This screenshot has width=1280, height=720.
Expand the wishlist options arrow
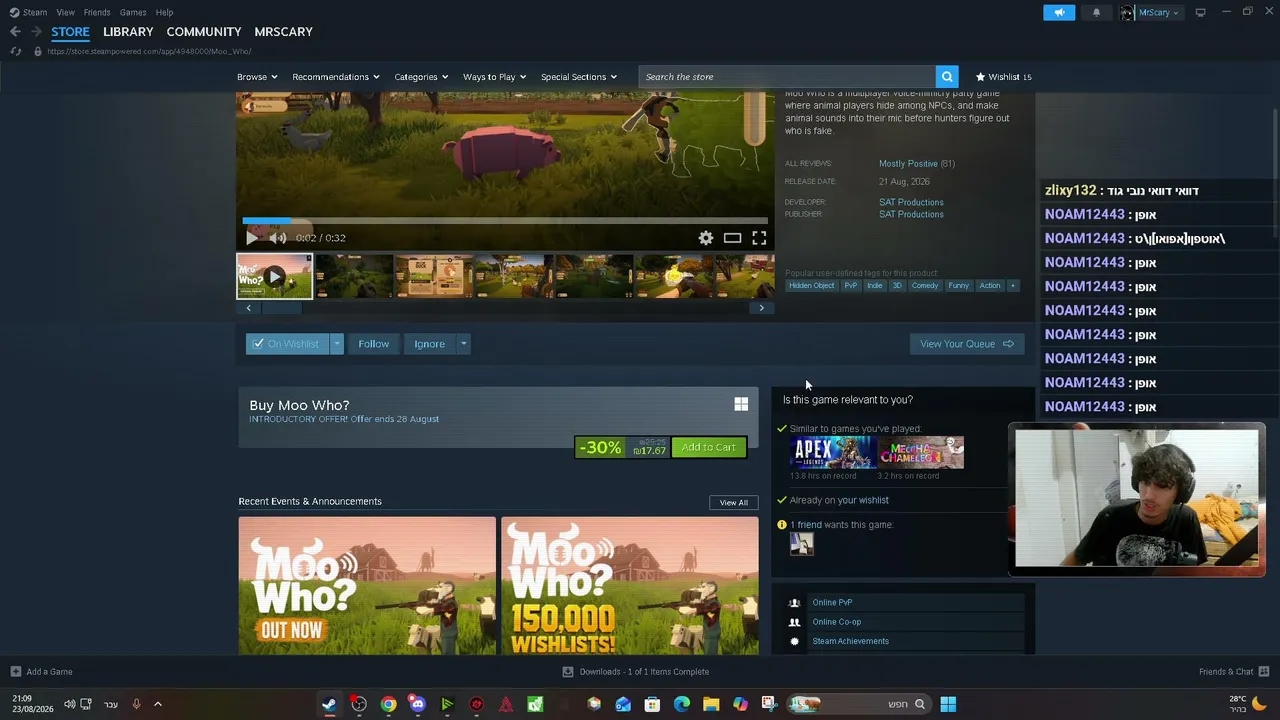[336, 344]
